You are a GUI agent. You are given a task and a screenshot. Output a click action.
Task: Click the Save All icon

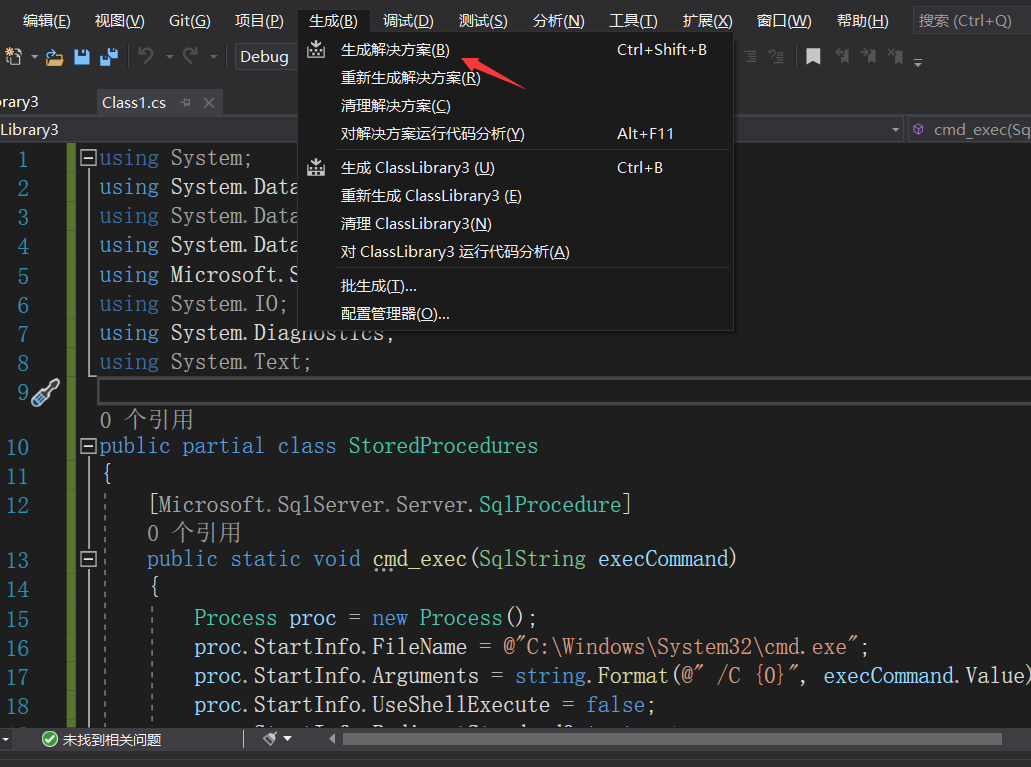tap(109, 57)
